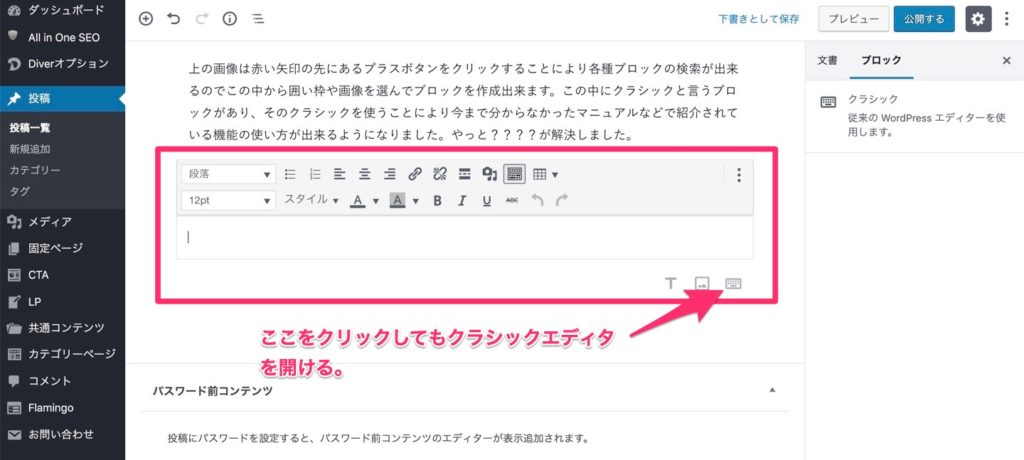
Task: Click the classic toolbar undo arrow
Action: pos(537,200)
